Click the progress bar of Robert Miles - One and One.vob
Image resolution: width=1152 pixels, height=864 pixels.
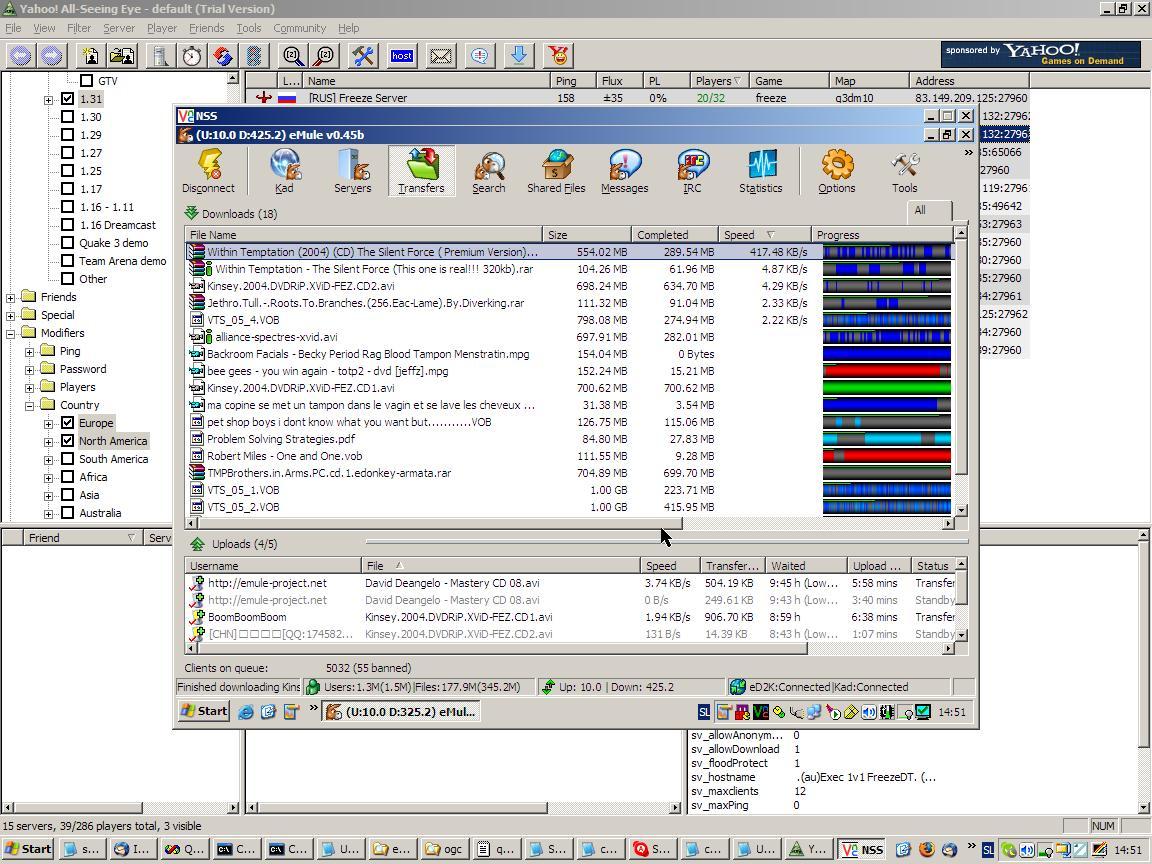(887, 456)
